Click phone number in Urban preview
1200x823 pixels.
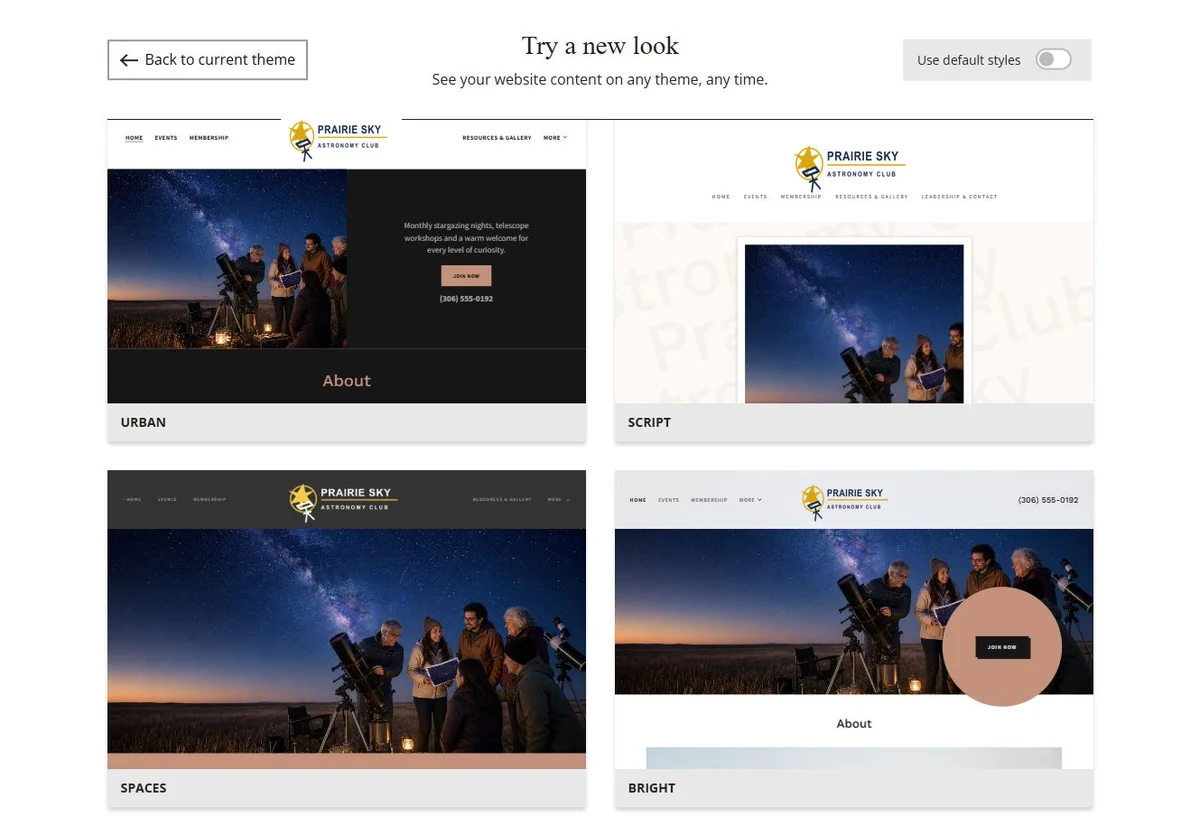[466, 299]
